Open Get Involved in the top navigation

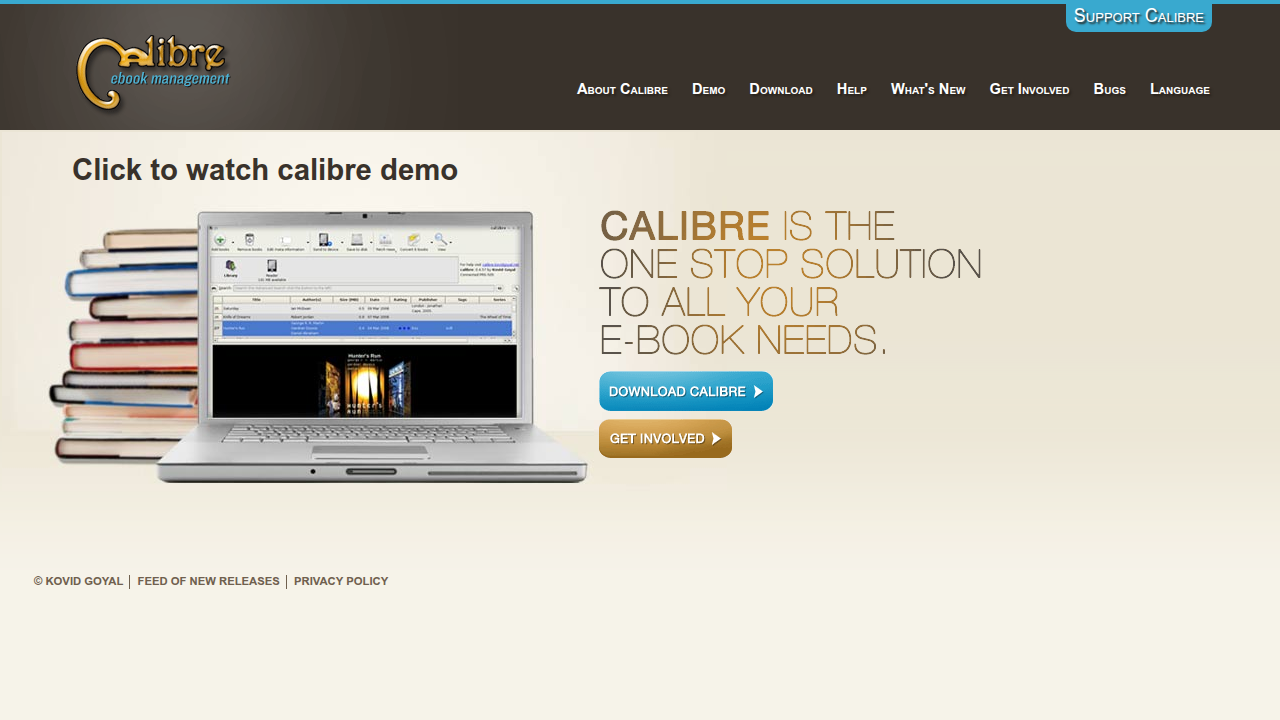pyautogui.click(x=1029, y=89)
